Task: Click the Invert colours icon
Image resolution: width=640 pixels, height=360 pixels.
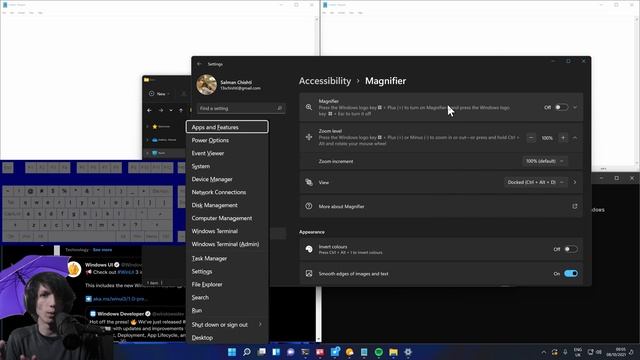Action: 309,249
